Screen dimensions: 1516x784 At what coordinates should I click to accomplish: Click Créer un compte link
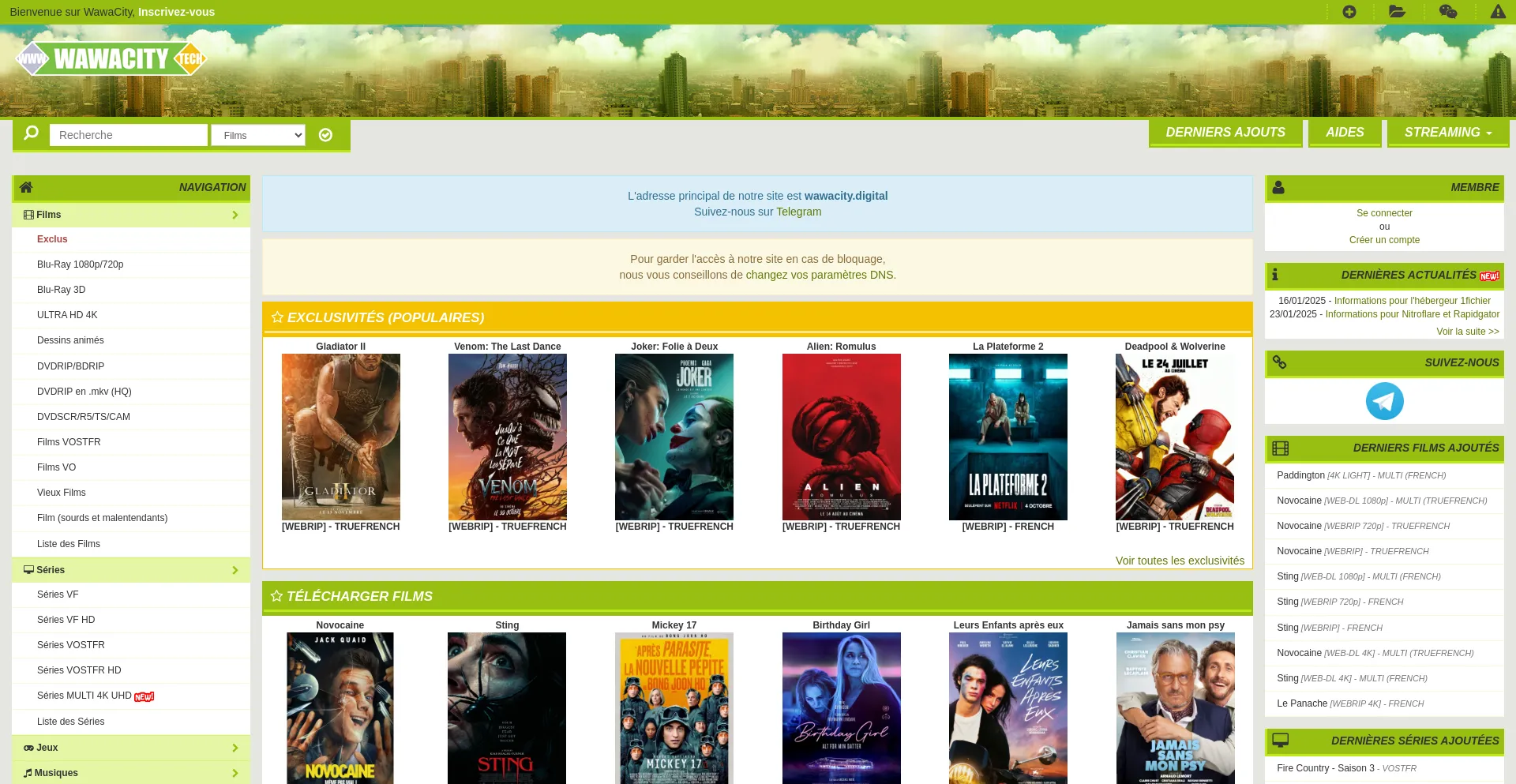click(1384, 240)
